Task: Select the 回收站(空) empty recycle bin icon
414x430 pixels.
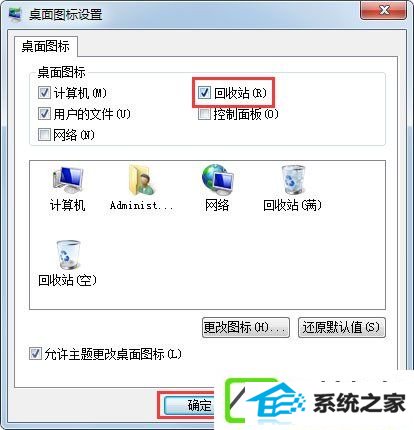Action: click(68, 255)
